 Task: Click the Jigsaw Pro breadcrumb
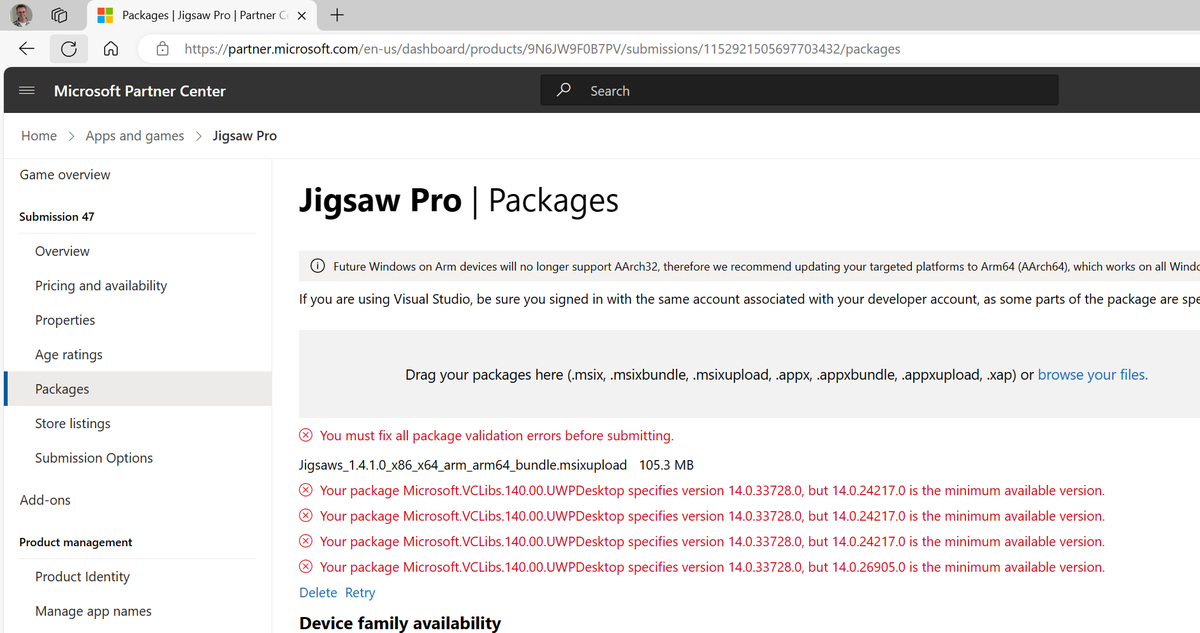tap(245, 136)
